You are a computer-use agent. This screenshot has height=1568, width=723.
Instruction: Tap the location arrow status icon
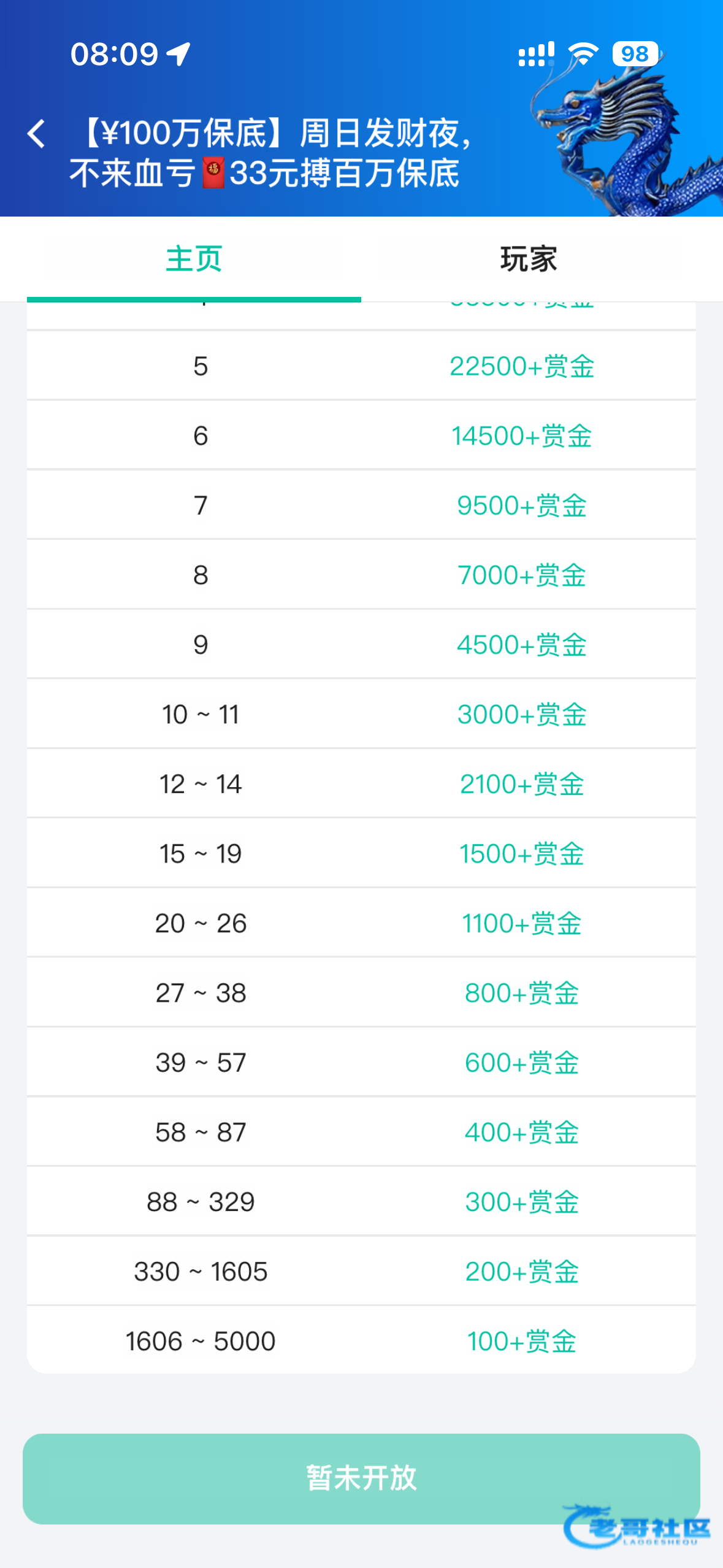click(178, 54)
